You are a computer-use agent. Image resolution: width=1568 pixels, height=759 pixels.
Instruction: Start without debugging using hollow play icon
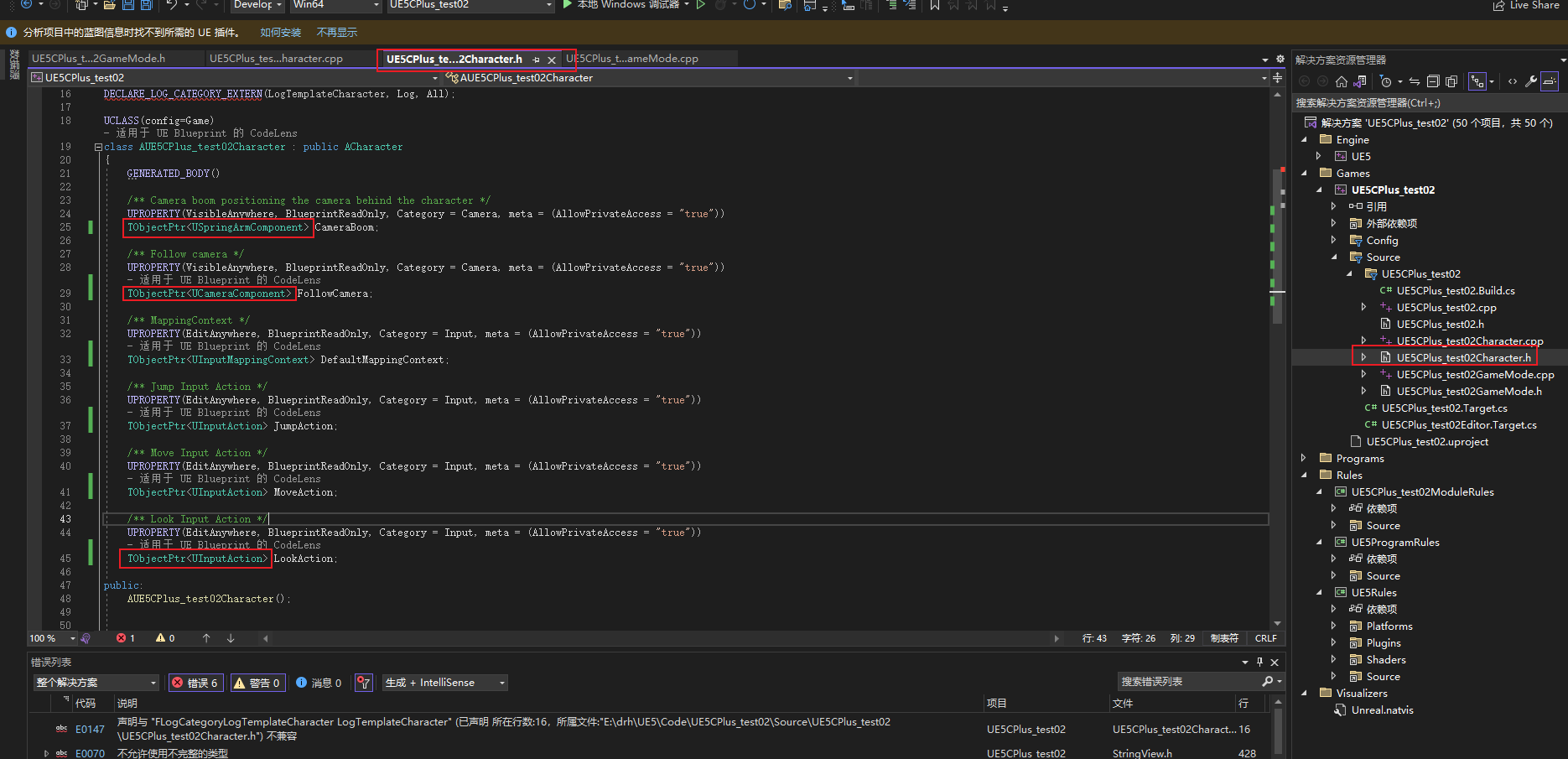click(701, 4)
